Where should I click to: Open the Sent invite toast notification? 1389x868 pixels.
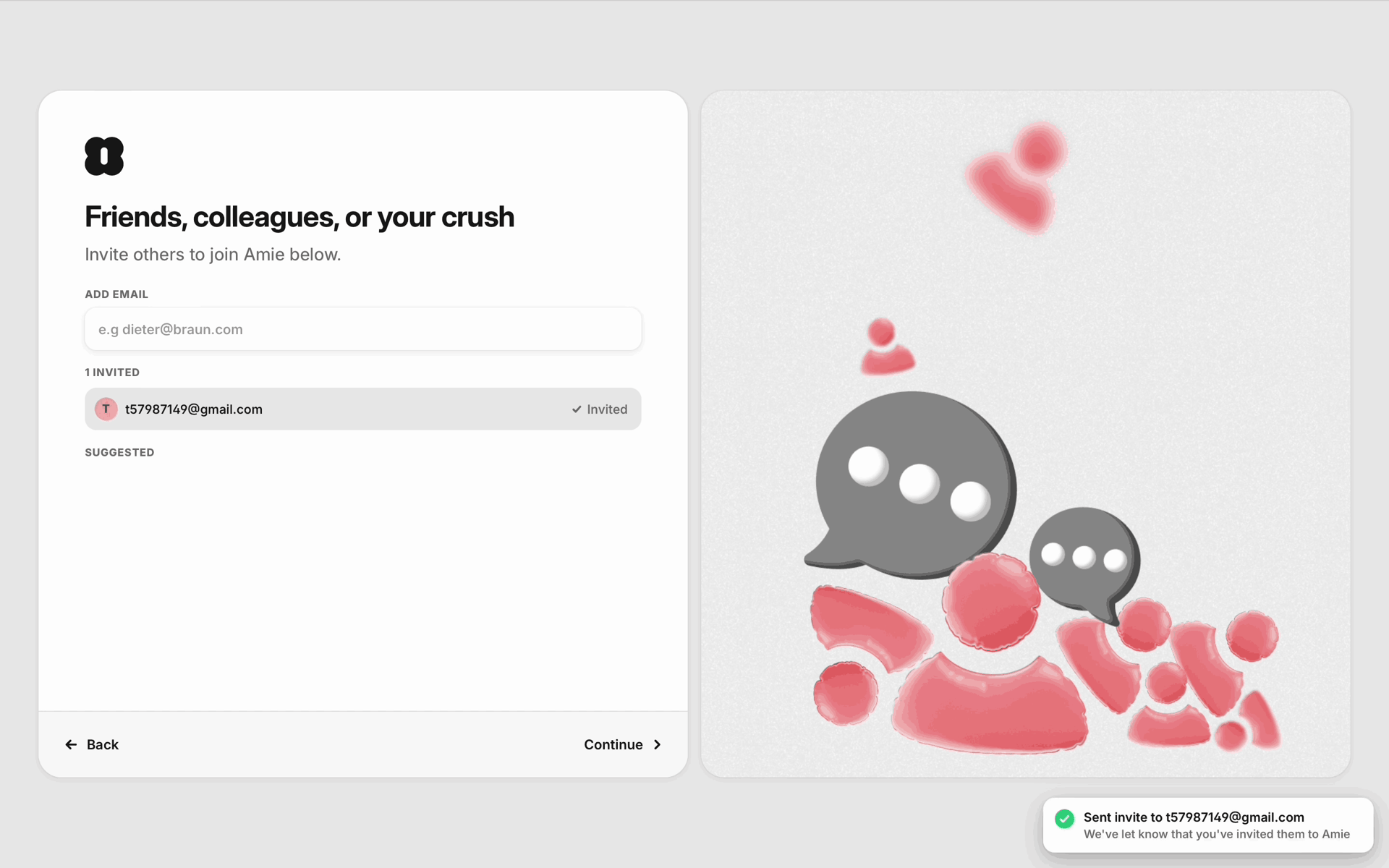click(1208, 825)
